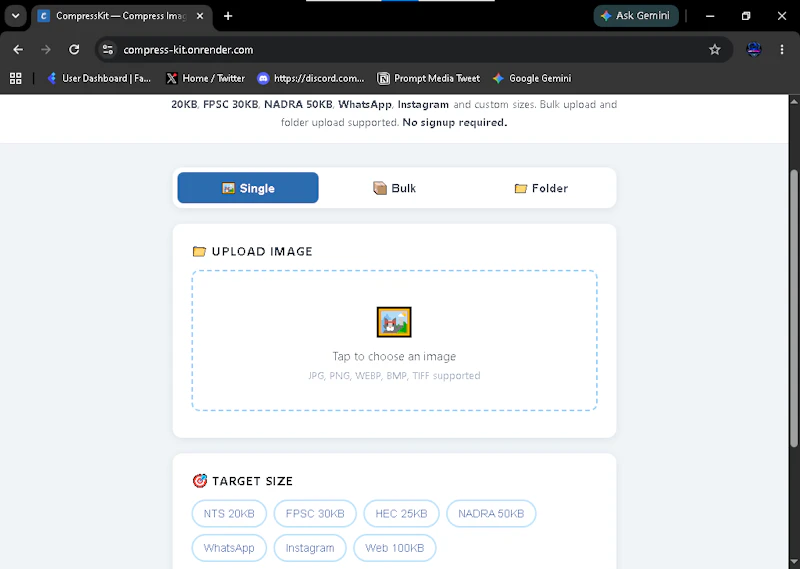The width and height of the screenshot is (800, 569).
Task: Click the scrollbar up arrow
Action: coord(794,101)
